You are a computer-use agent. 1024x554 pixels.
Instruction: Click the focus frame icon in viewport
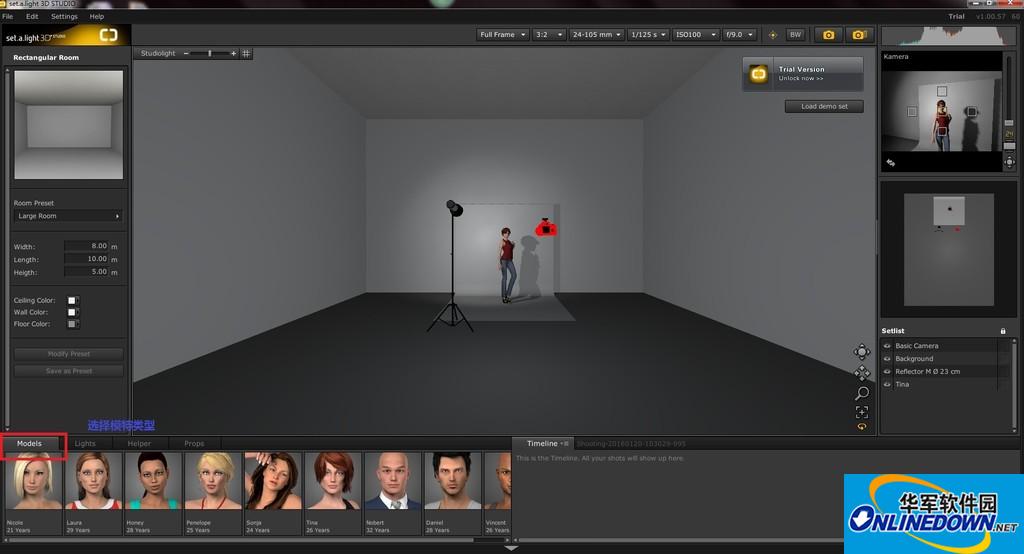coord(861,412)
